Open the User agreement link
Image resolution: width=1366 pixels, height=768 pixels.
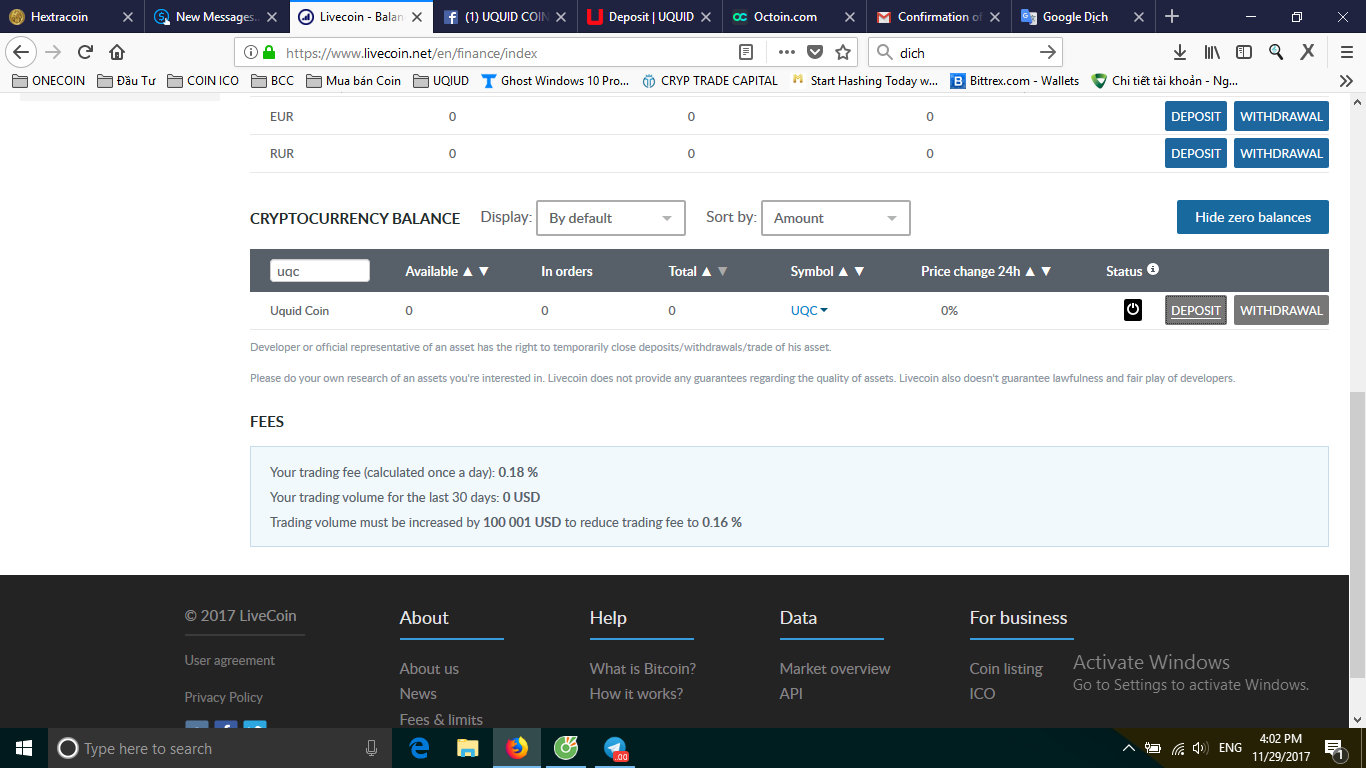(x=230, y=660)
